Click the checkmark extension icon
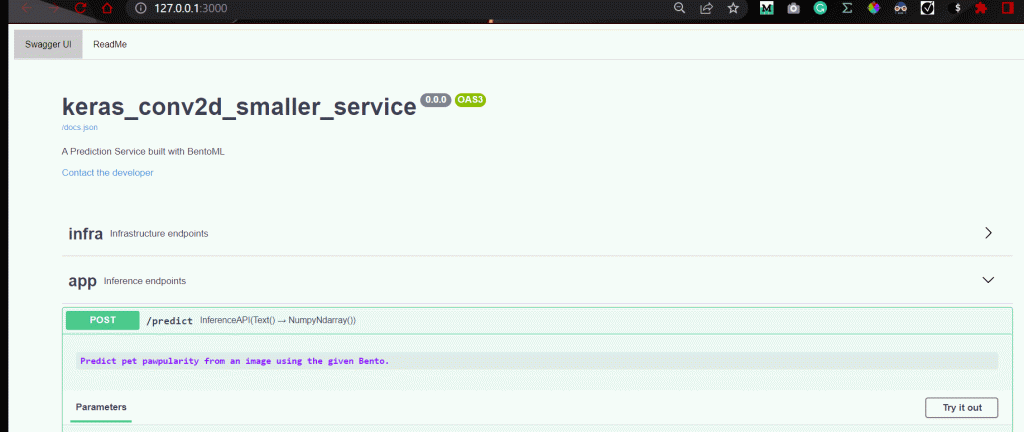 (927, 8)
